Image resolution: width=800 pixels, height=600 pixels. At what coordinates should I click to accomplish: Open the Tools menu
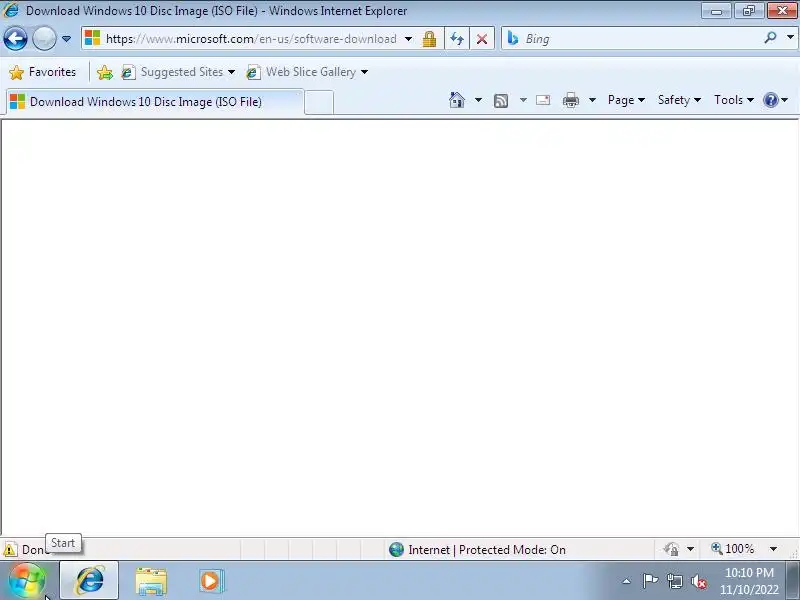(734, 100)
